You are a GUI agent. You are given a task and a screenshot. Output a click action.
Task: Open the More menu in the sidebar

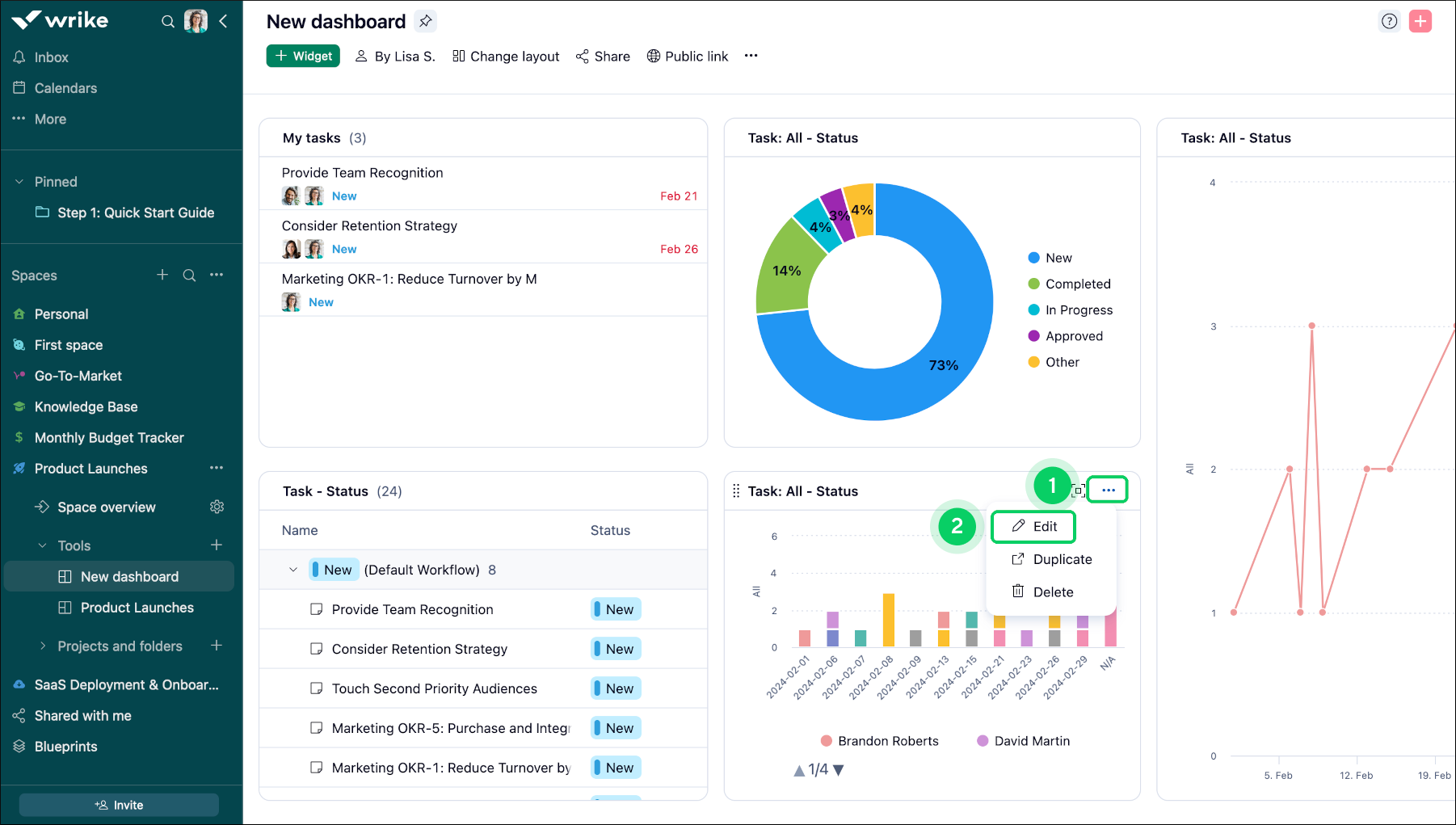click(x=50, y=119)
